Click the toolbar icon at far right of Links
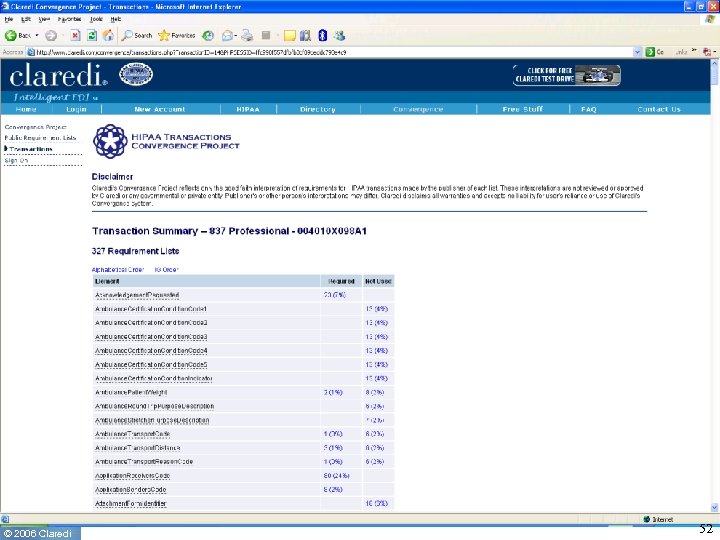The width and height of the screenshot is (720, 540). click(707, 52)
